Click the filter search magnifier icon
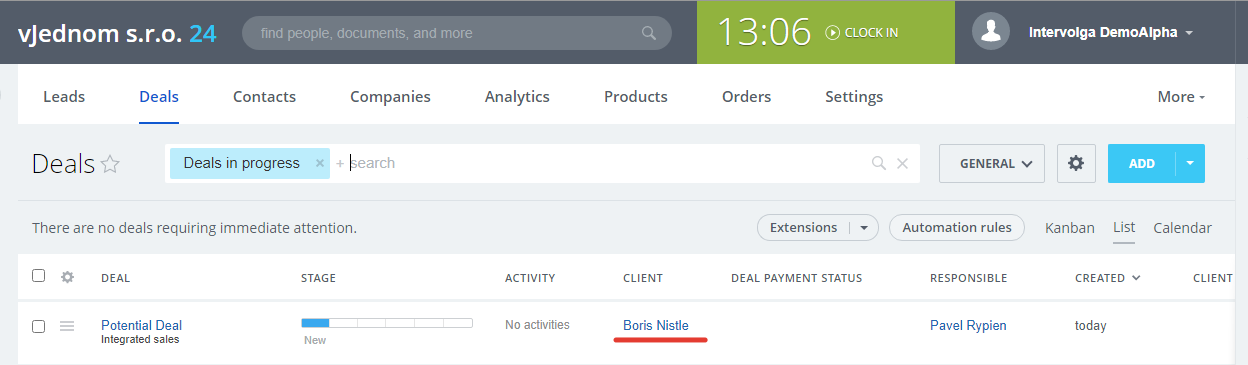 [x=878, y=163]
